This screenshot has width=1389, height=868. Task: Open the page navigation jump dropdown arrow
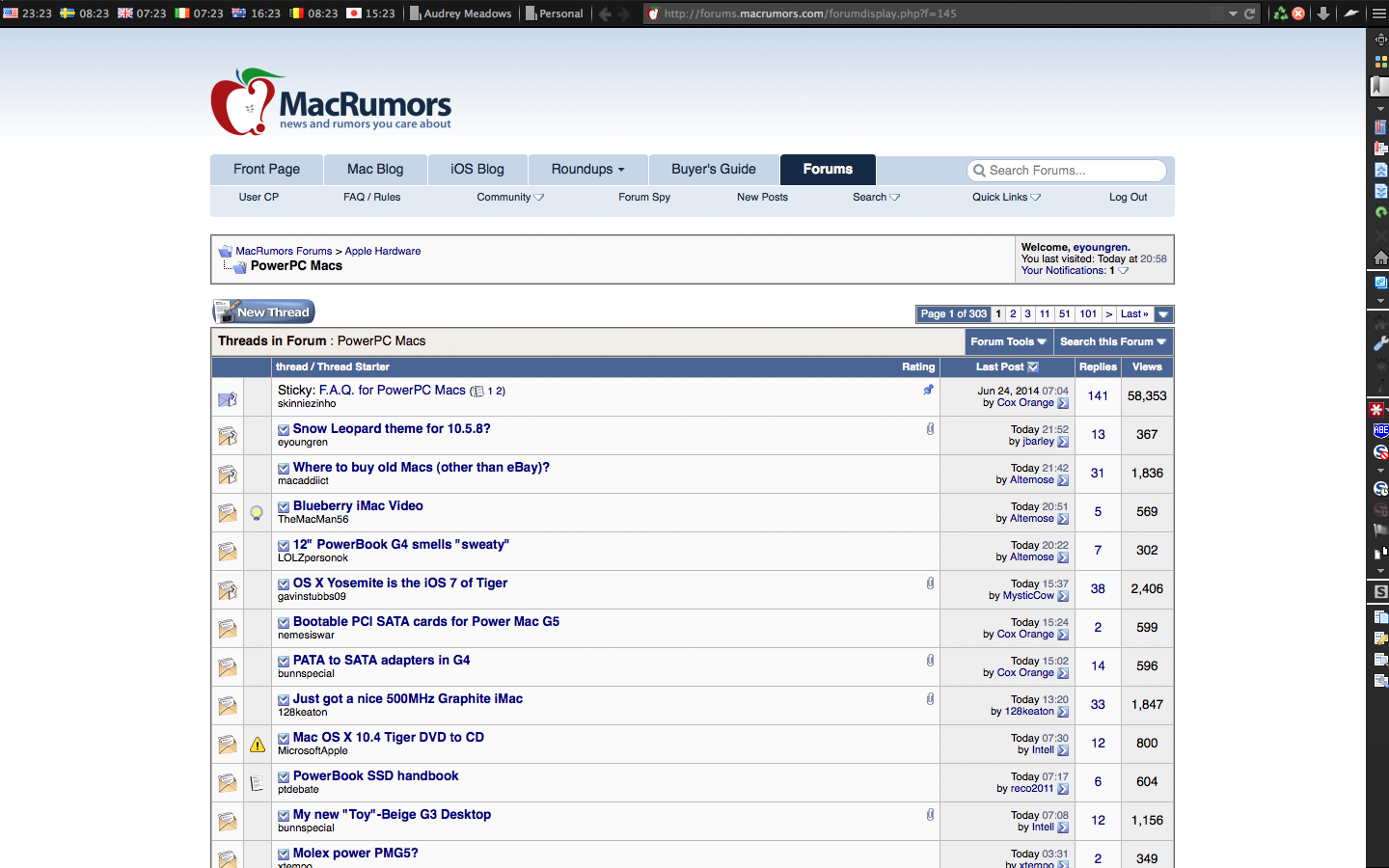click(1163, 314)
